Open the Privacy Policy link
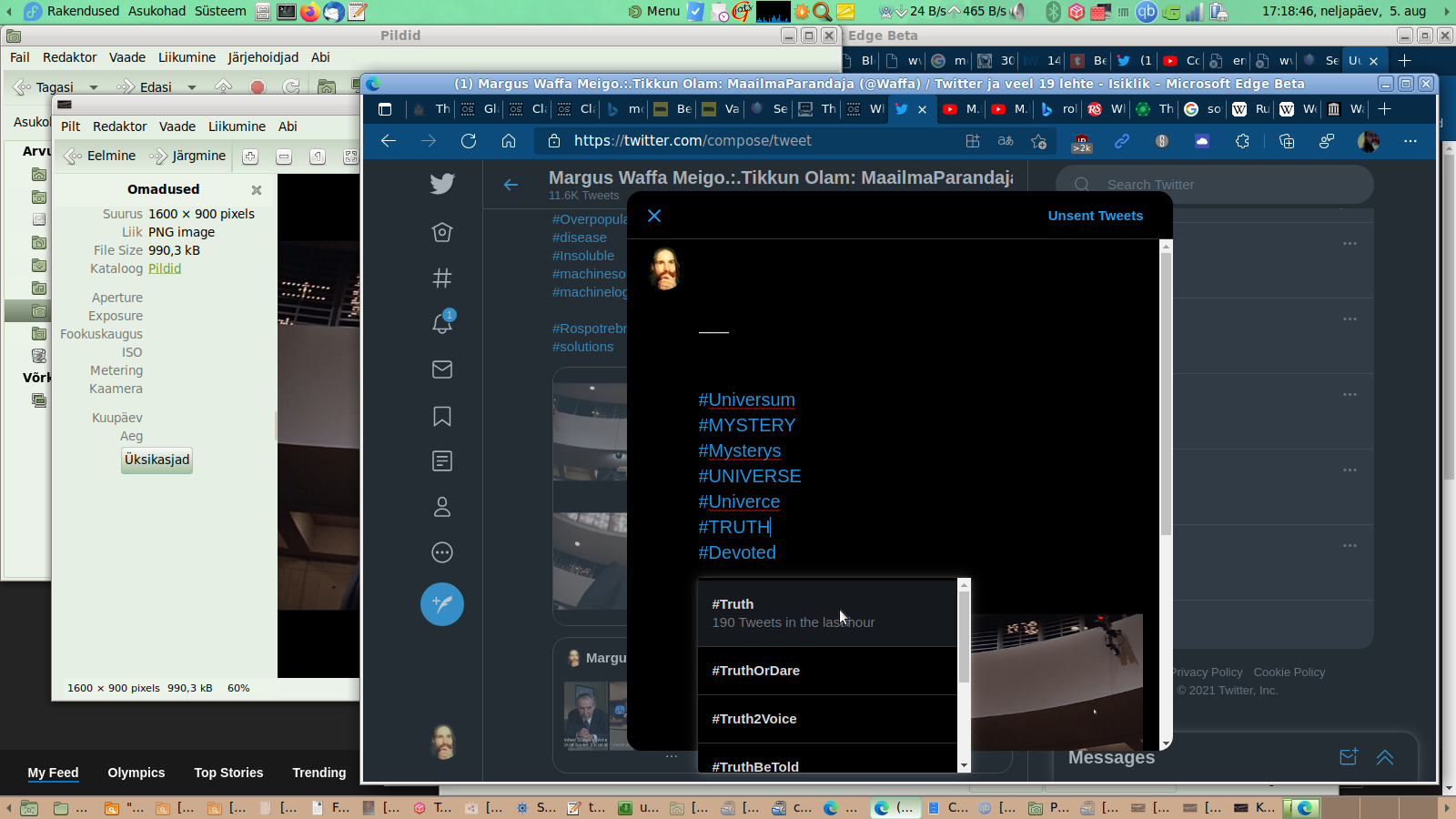The width and height of the screenshot is (1456, 819). coord(1207,672)
